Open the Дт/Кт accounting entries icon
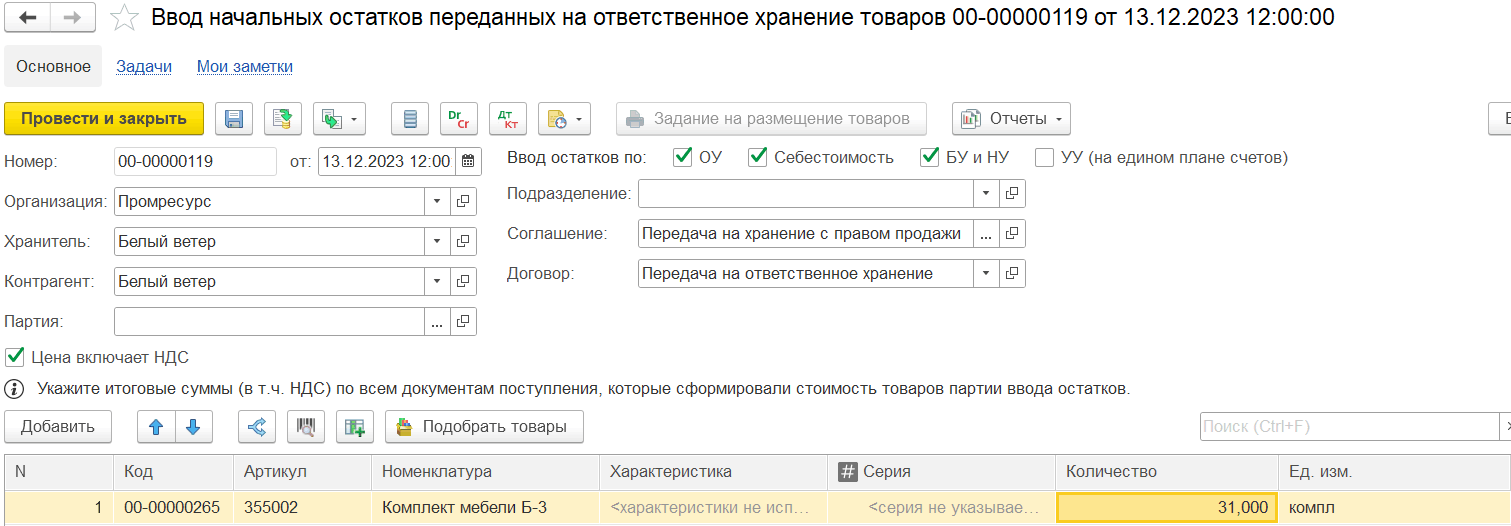 (505, 119)
